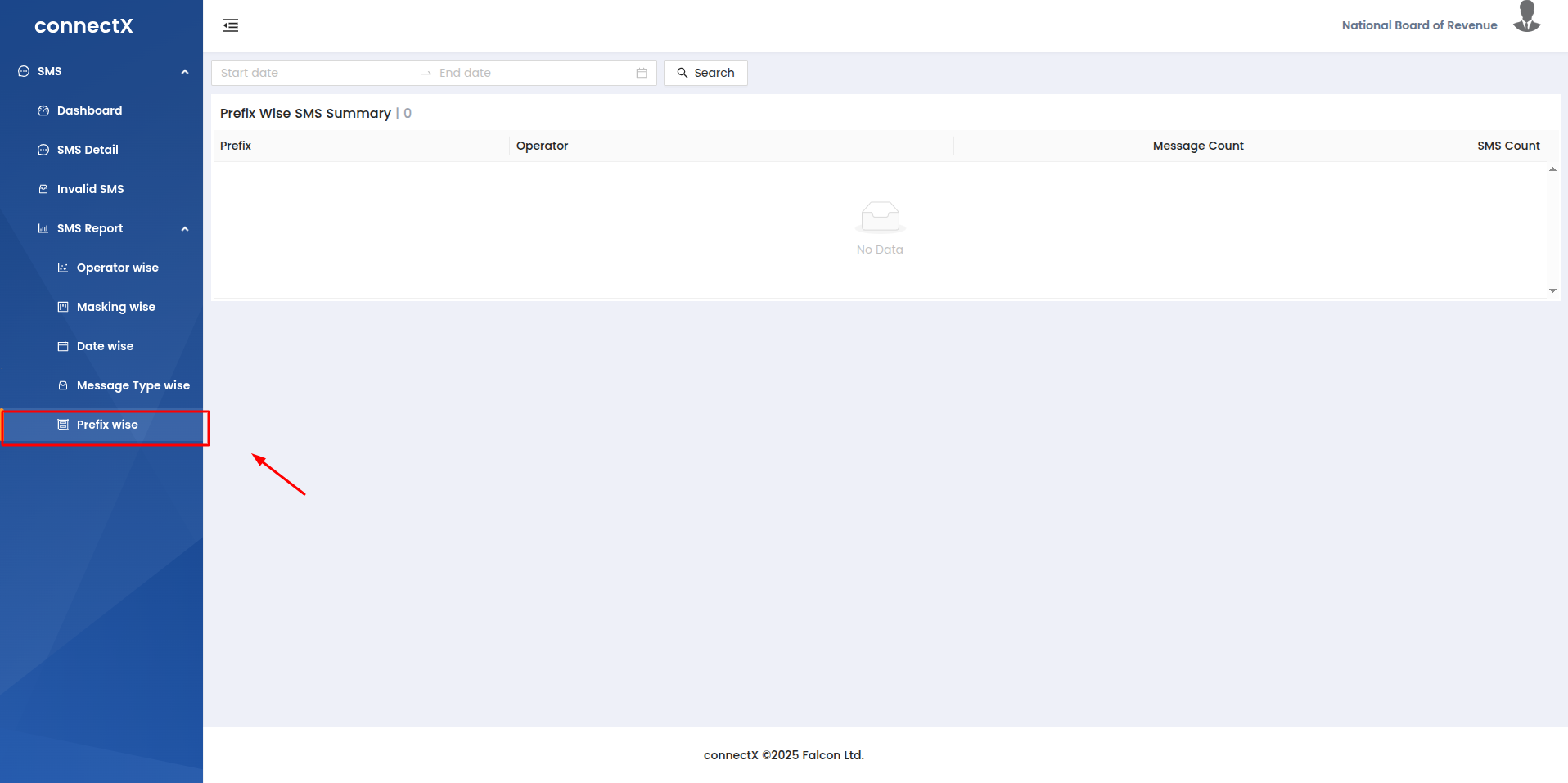The height and width of the screenshot is (783, 1568).
Task: Open the calendar icon in date range
Action: (642, 73)
